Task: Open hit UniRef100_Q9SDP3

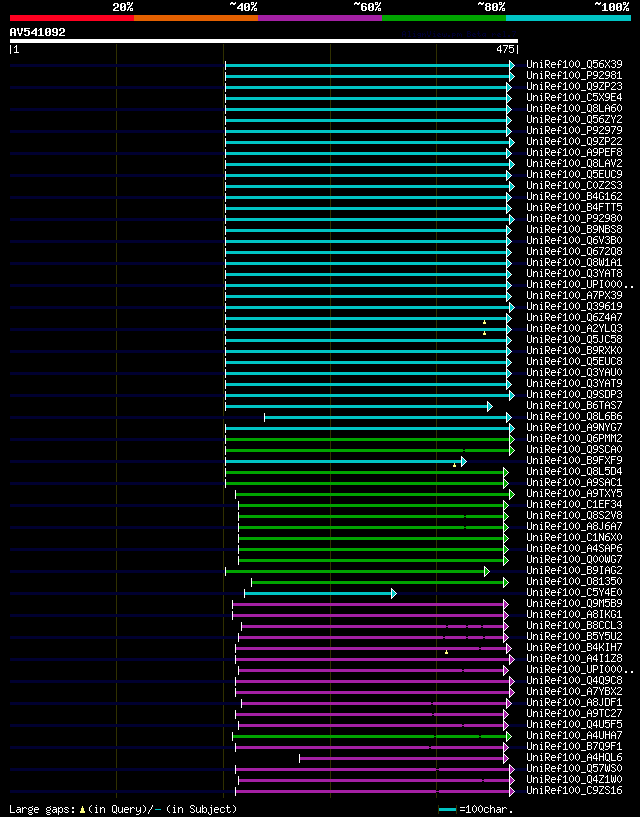Action: pyautogui.click(x=574, y=394)
